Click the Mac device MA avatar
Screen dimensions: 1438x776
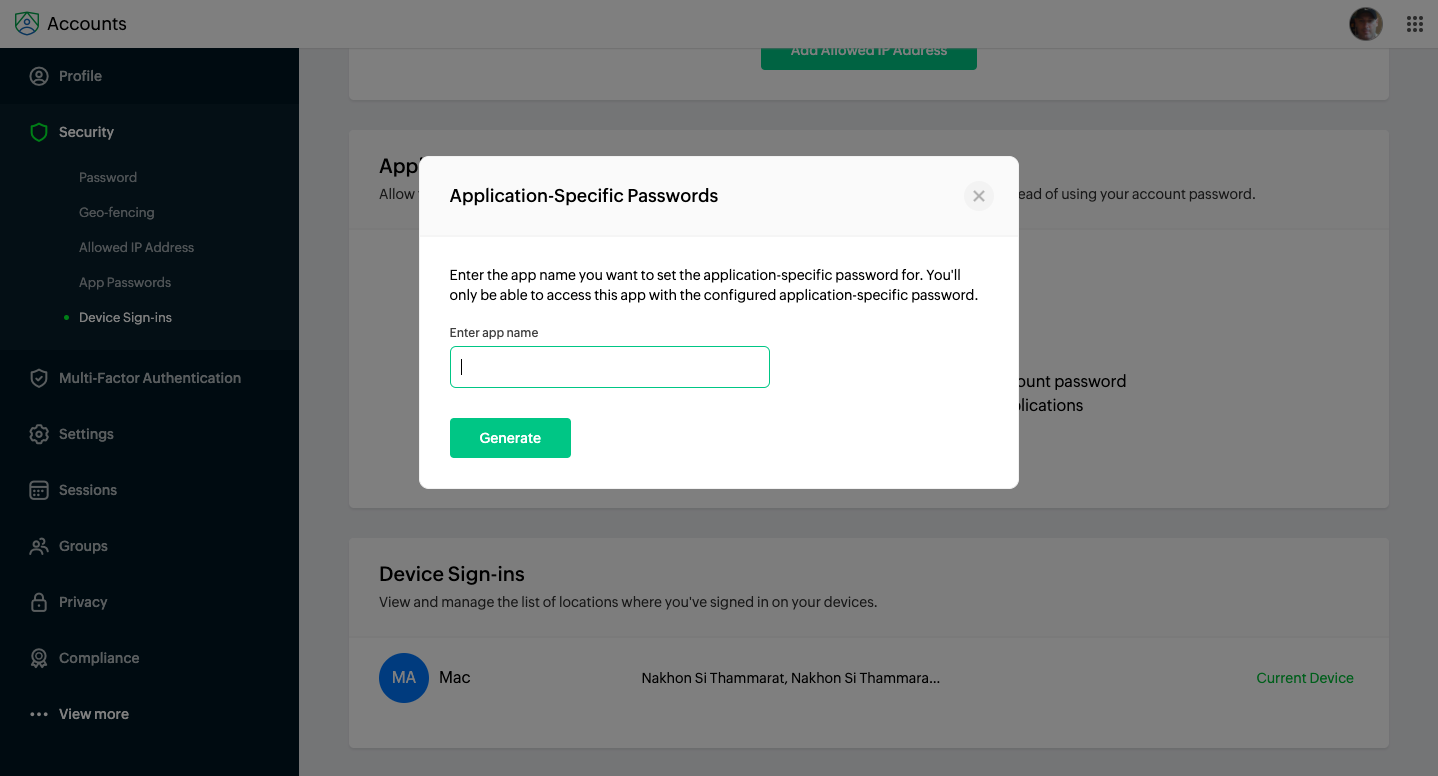(404, 678)
